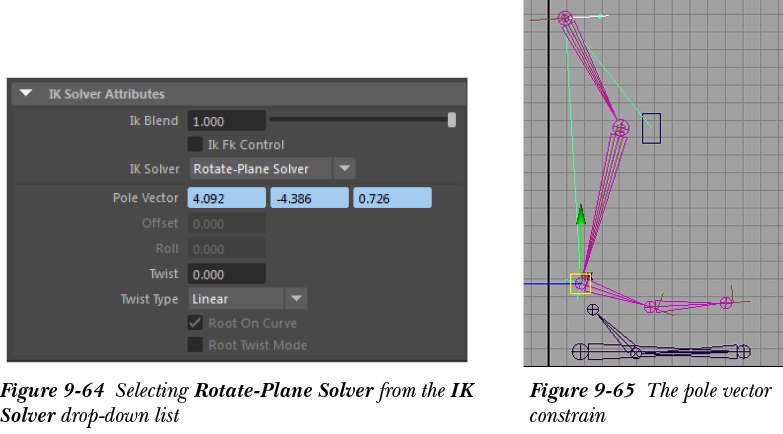Image resolution: width=783 pixels, height=434 pixels.
Task: Click the Ik Blend slider handle
Action: point(452,121)
